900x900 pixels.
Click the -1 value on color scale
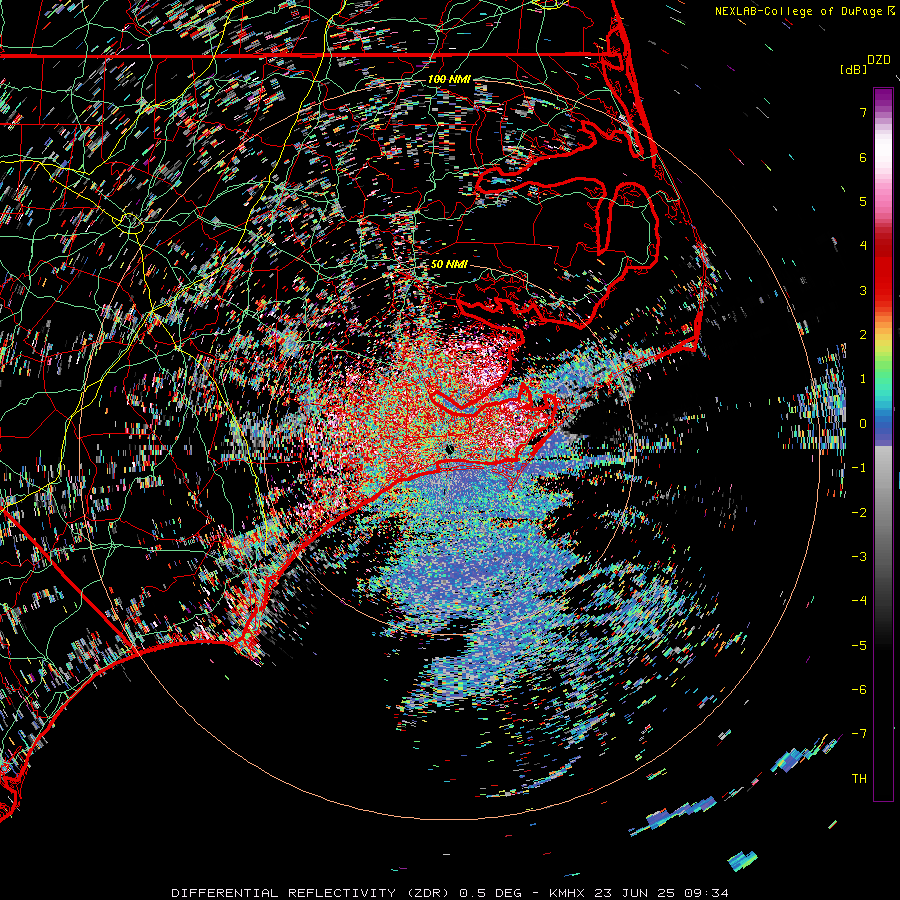[859, 468]
